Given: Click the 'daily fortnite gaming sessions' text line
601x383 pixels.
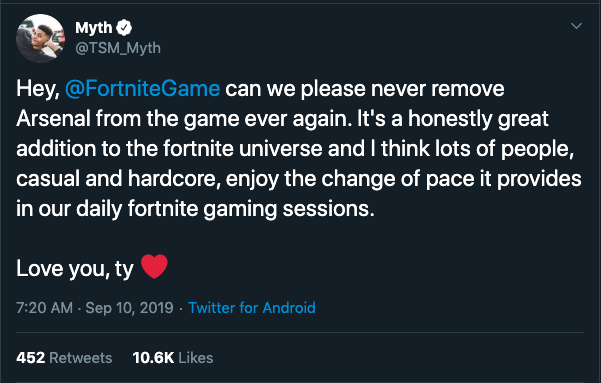Looking at the screenshot, I should coord(195,209).
